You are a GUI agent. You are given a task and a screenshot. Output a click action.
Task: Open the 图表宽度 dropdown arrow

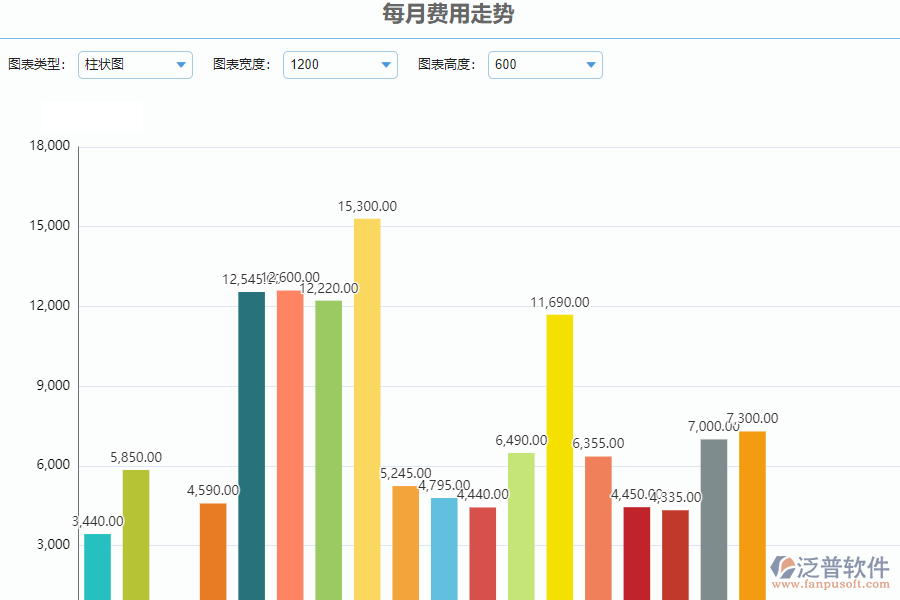point(386,64)
